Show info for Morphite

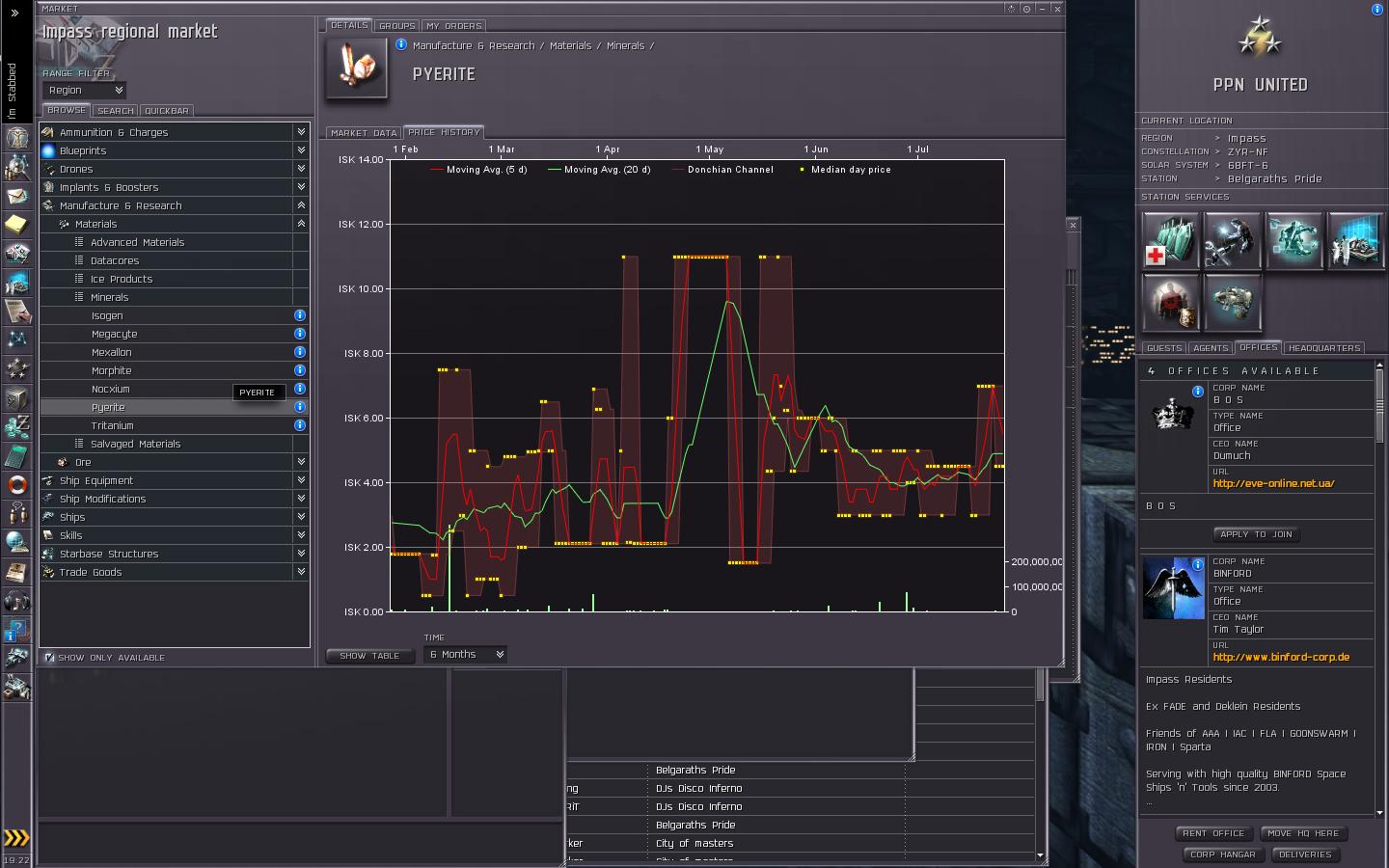pyautogui.click(x=300, y=370)
